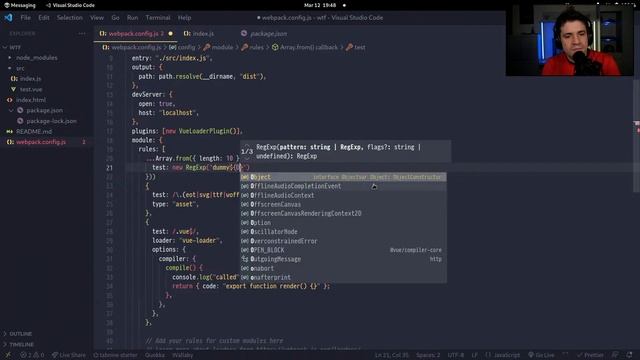Click Go Live in status bar
Viewport: 640px width, 360px height.
tap(542, 355)
